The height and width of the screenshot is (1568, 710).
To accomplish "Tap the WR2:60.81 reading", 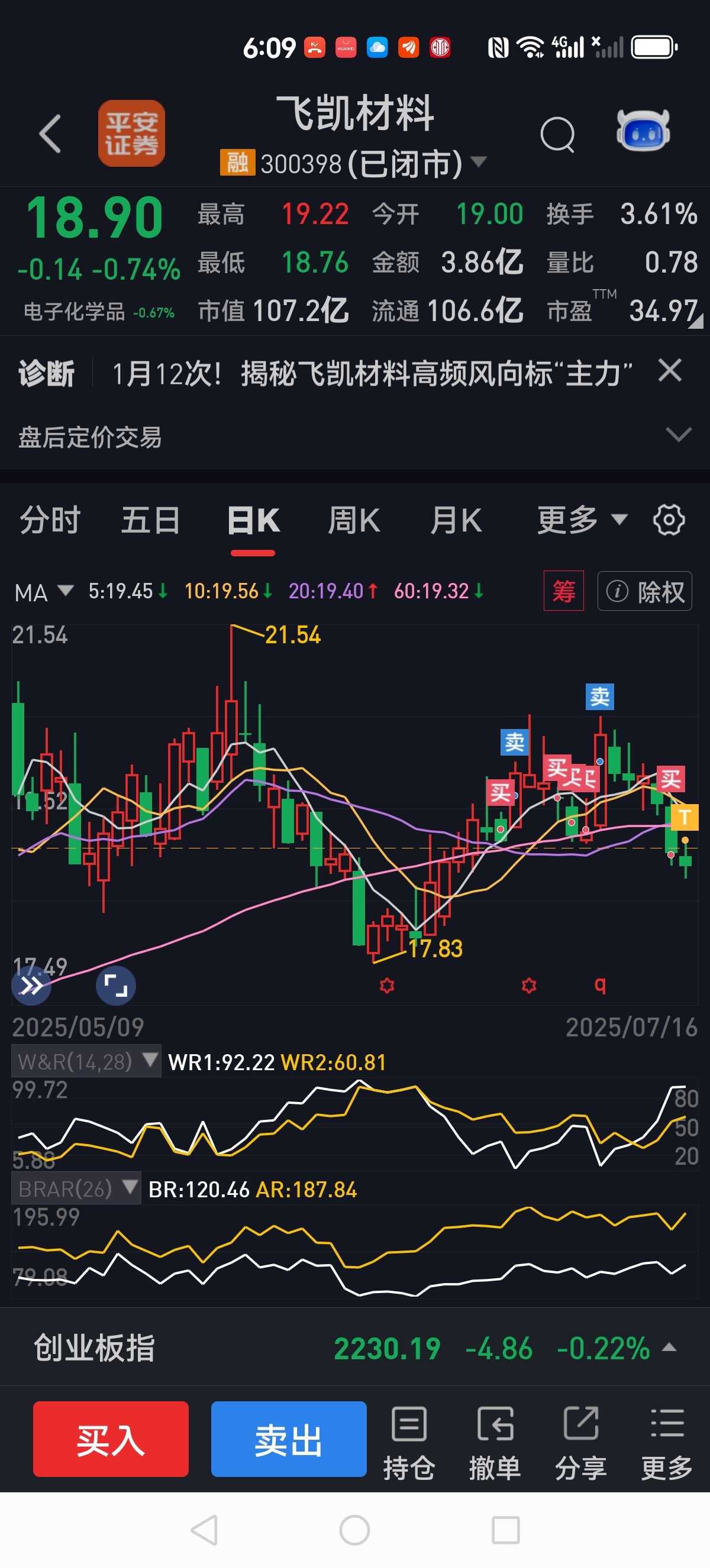I will 334,1062.
